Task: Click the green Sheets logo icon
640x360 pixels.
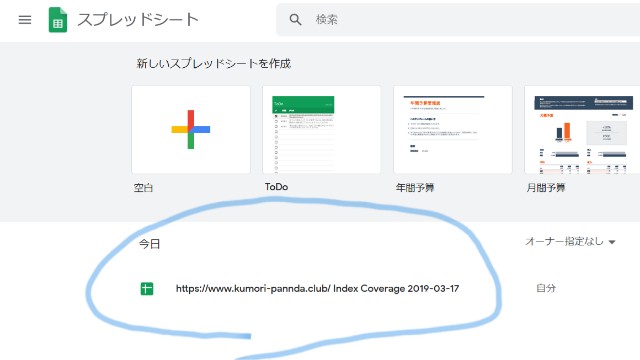Action: coord(58,20)
